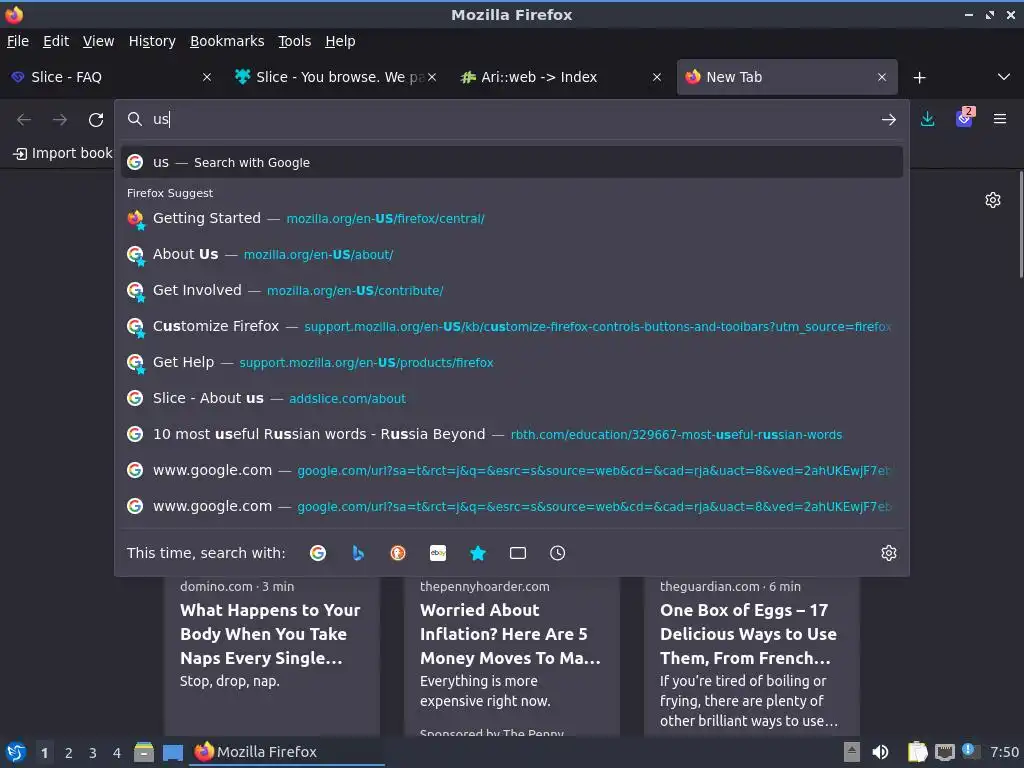The height and width of the screenshot is (768, 1024).
Task: Open the domino.com naps article card
Action: [272, 656]
